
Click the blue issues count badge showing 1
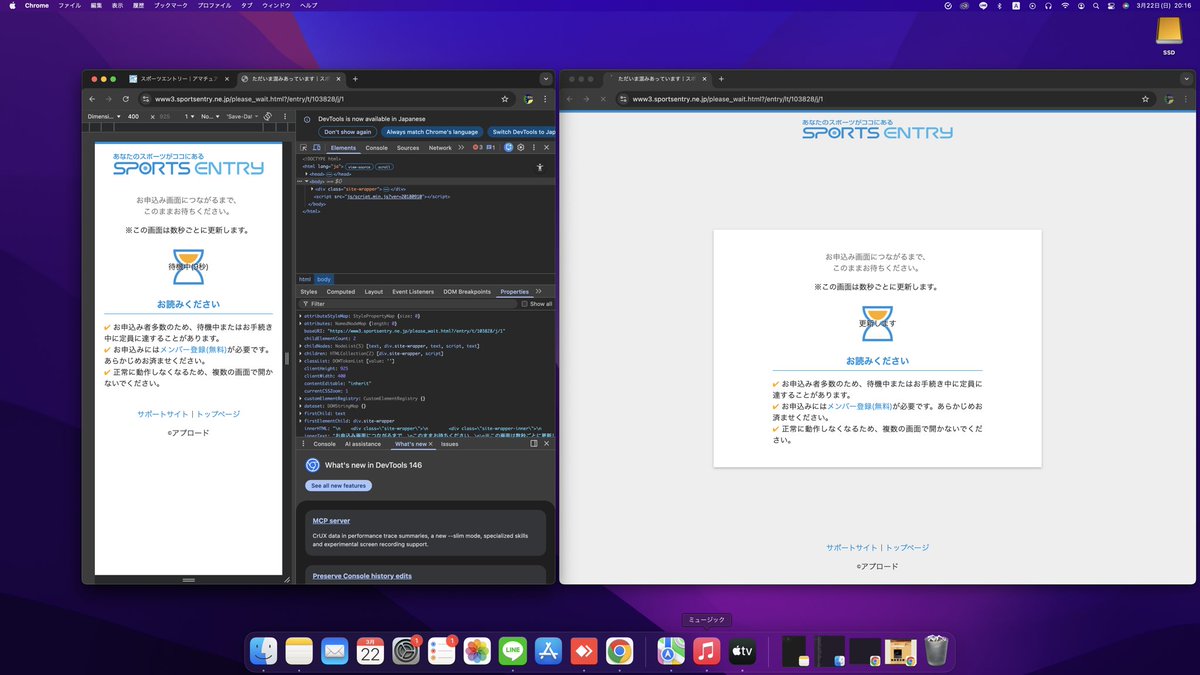pyautogui.click(x=491, y=148)
